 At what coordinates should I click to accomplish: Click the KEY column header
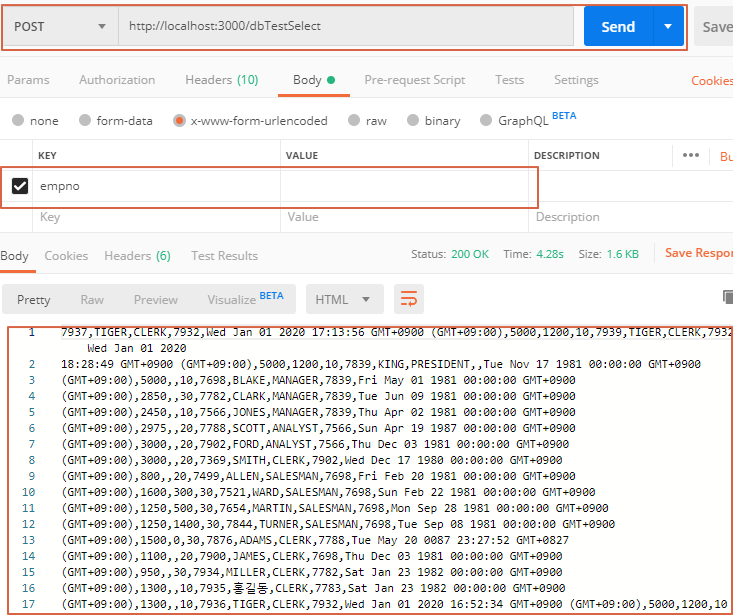(x=47, y=155)
